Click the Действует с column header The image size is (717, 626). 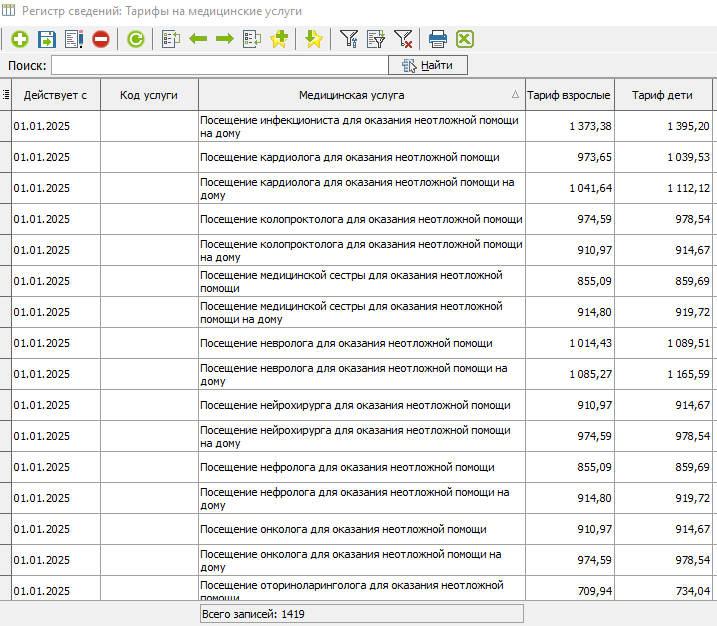55,95
